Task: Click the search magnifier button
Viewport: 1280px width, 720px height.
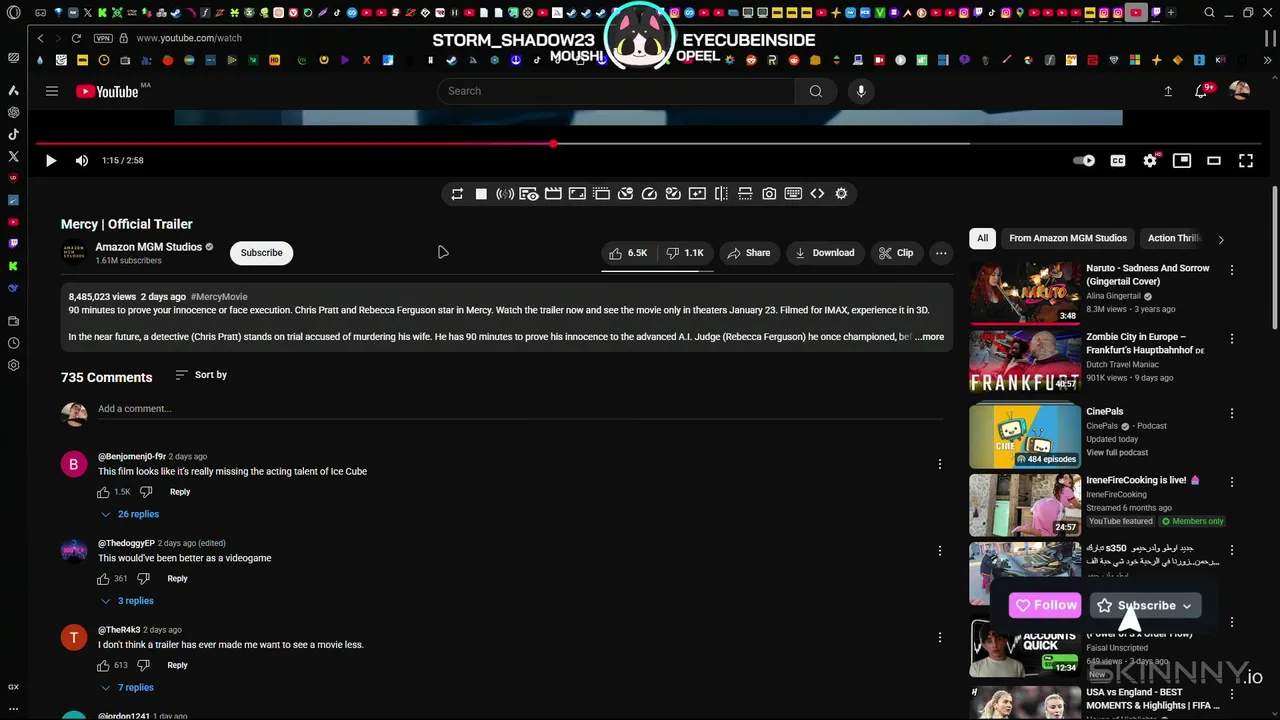Action: pyautogui.click(x=816, y=91)
